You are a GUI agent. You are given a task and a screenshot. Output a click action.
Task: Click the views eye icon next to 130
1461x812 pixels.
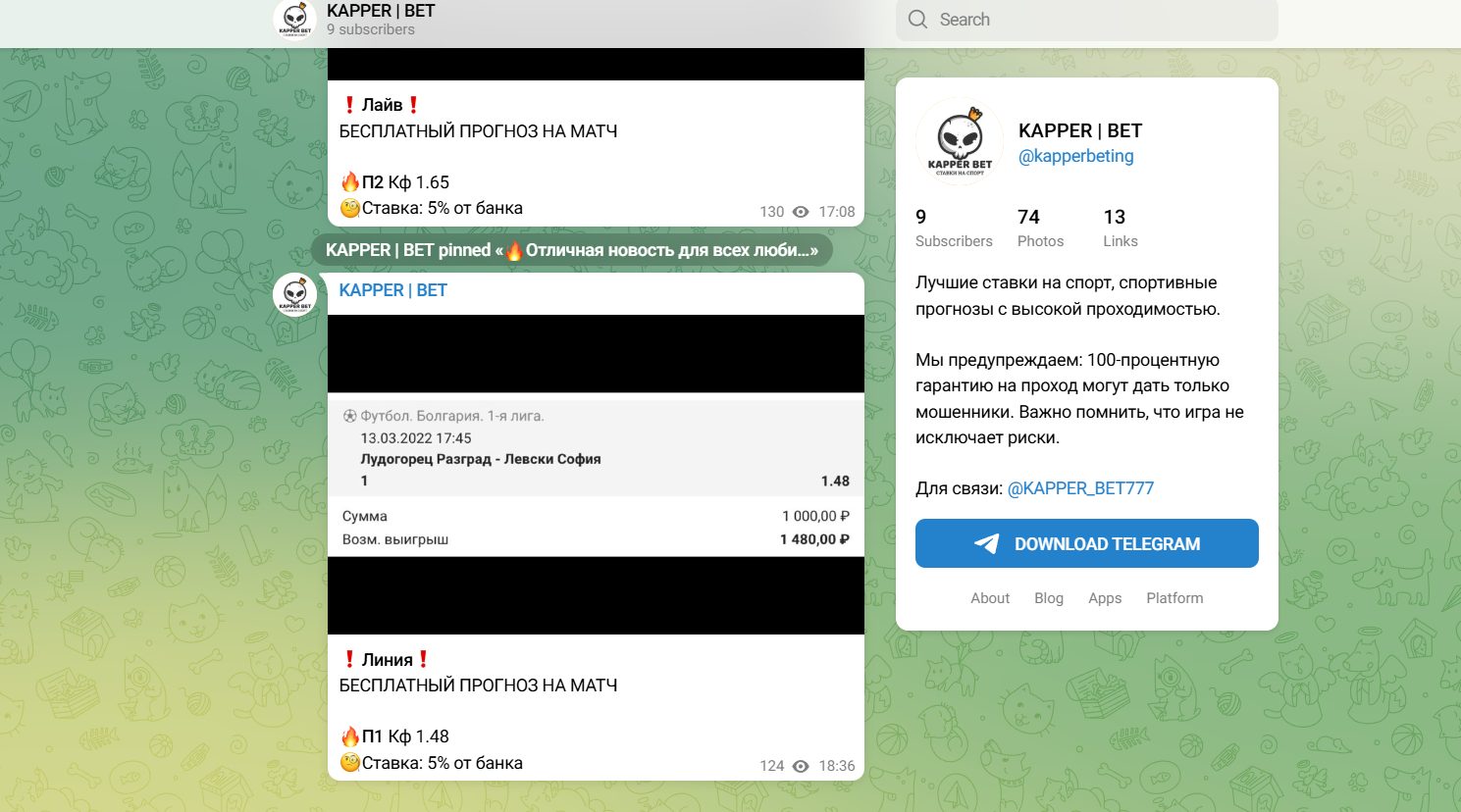click(801, 212)
